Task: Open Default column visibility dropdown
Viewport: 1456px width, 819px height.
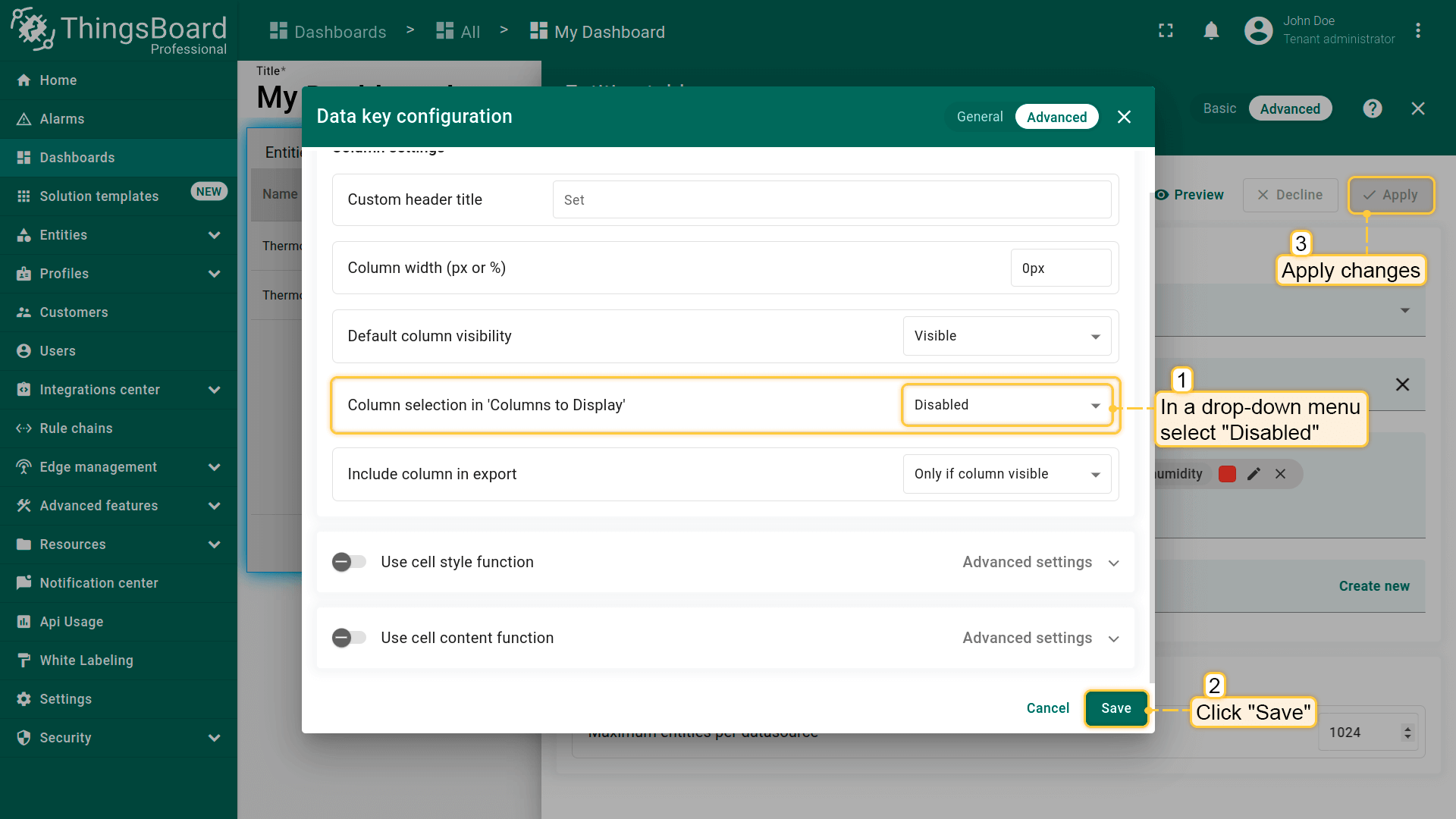Action: pos(1006,336)
